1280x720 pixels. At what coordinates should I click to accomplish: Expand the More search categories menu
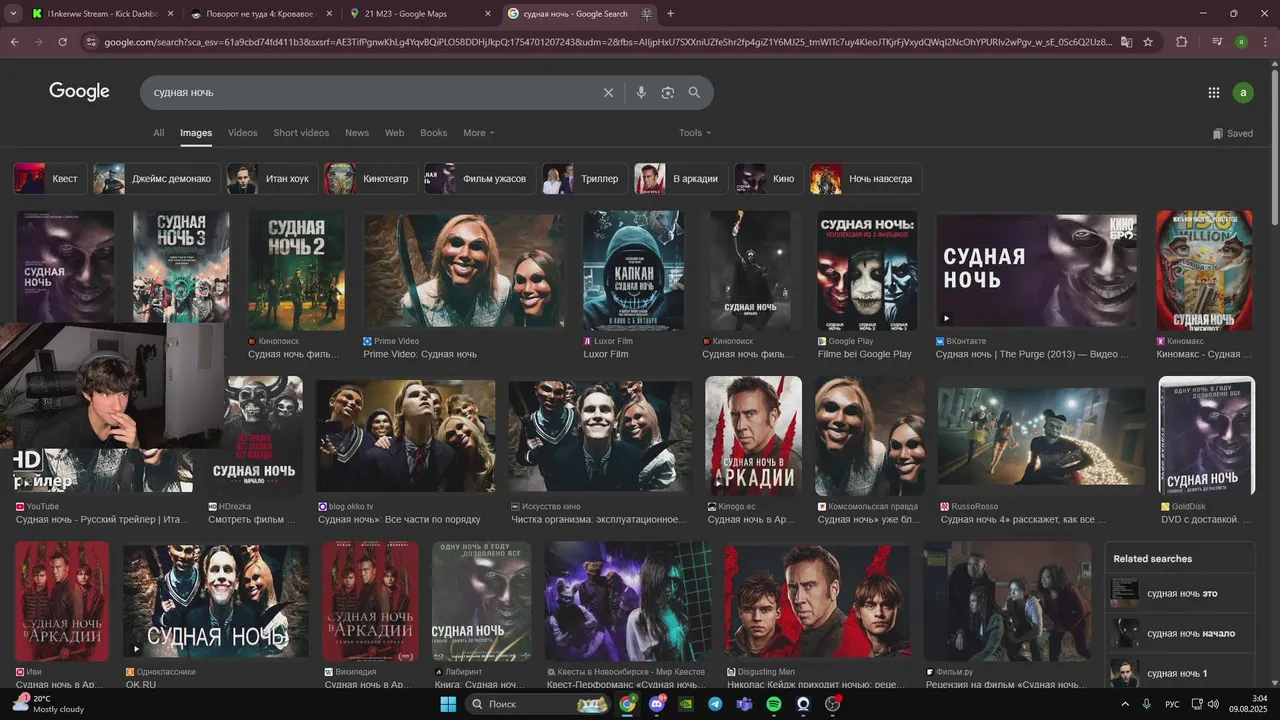(x=478, y=133)
